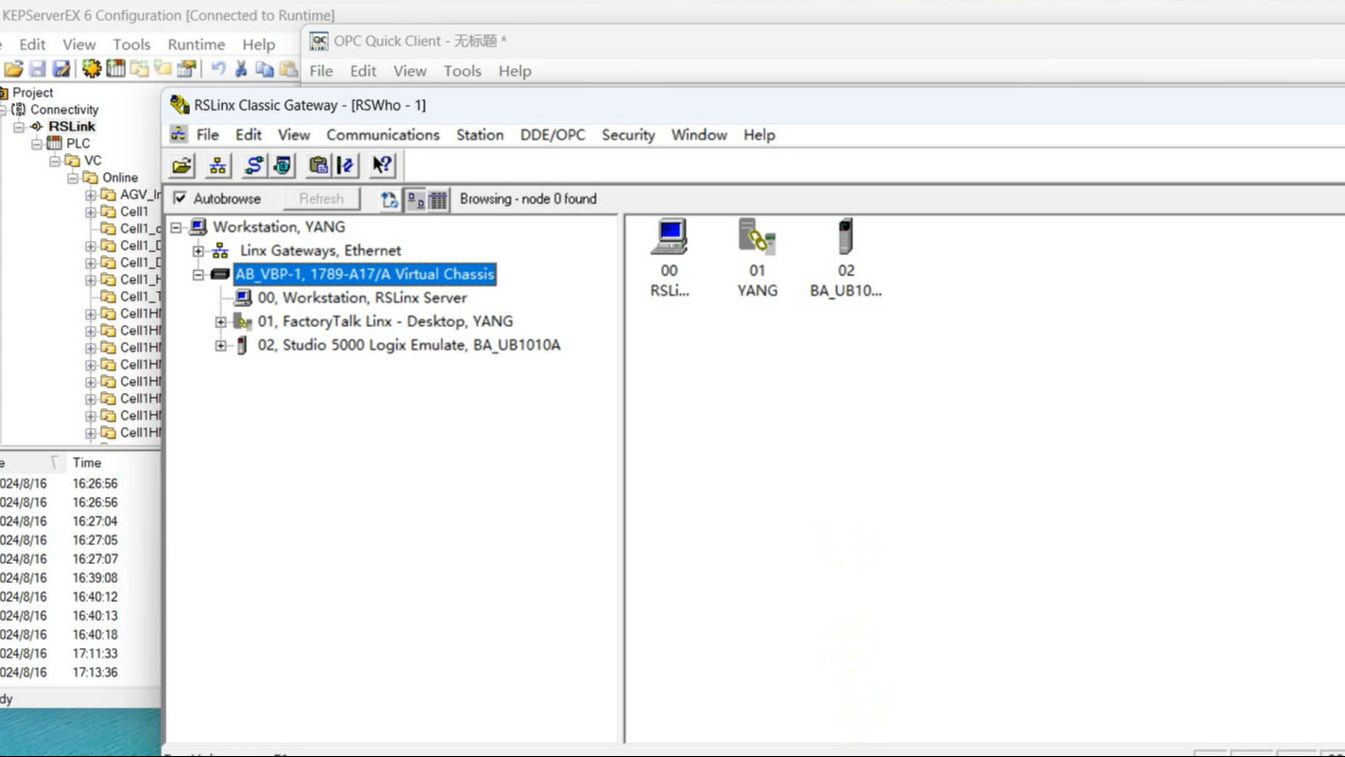Click KEPServerEX copy icon
1345x757 pixels.
[264, 69]
